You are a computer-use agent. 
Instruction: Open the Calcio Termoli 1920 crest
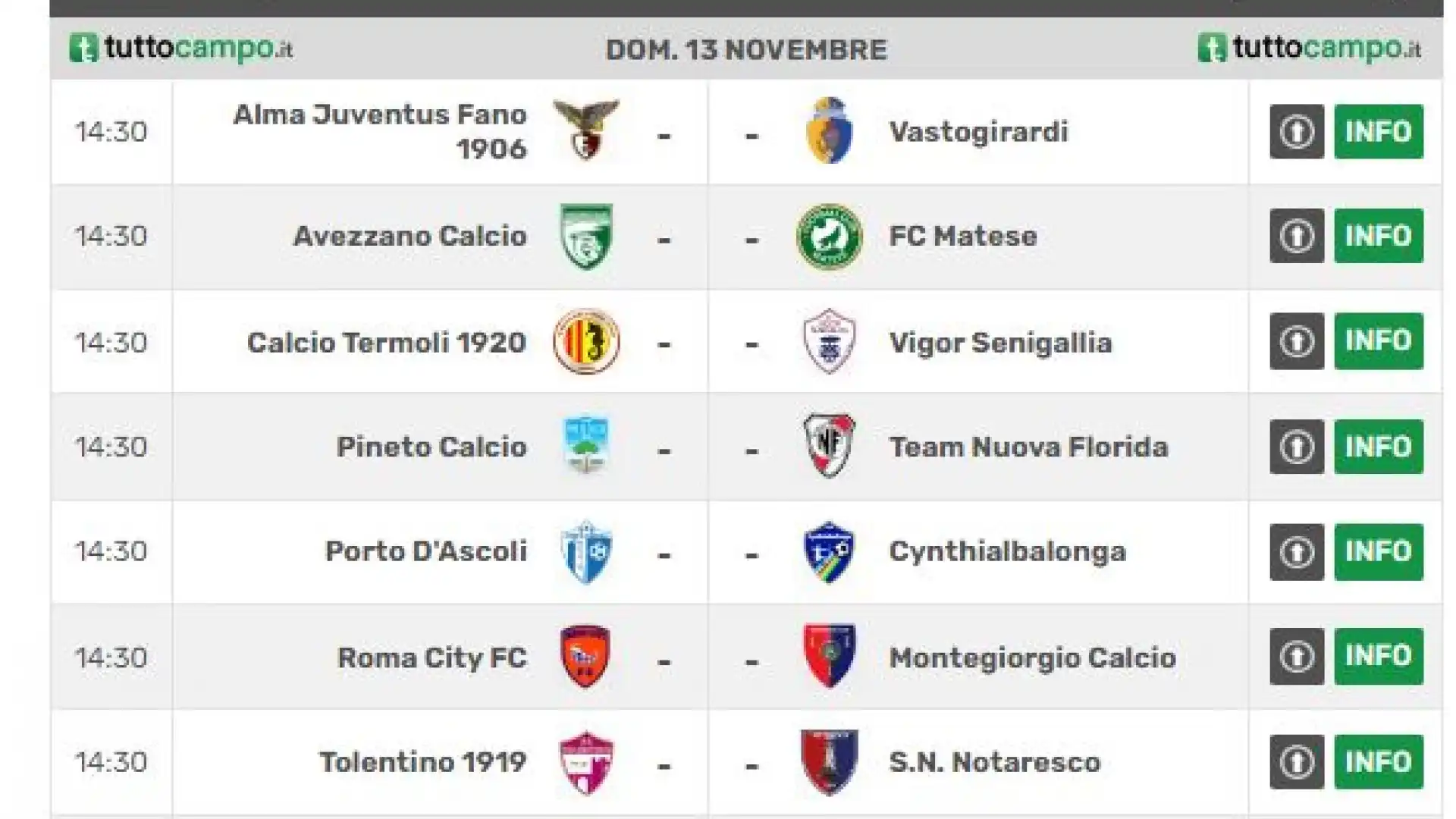pyautogui.click(x=585, y=341)
